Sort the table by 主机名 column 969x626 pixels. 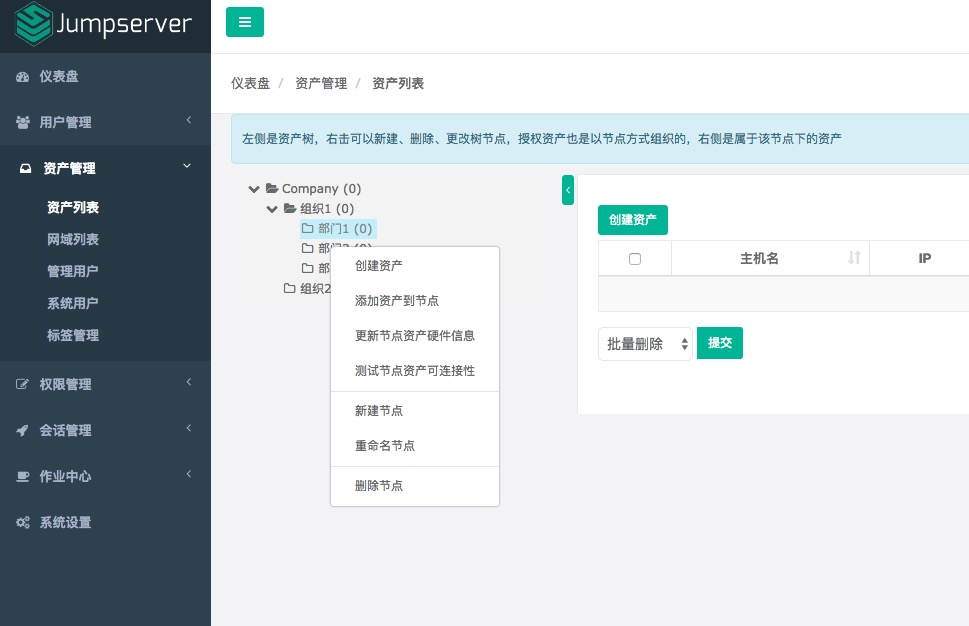pos(854,258)
